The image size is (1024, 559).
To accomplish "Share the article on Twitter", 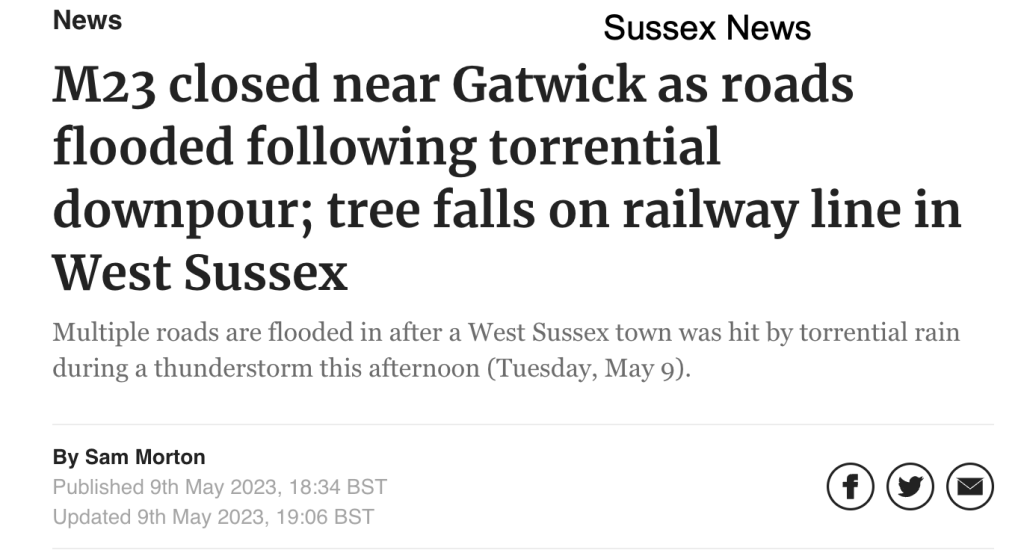I will coord(910,487).
